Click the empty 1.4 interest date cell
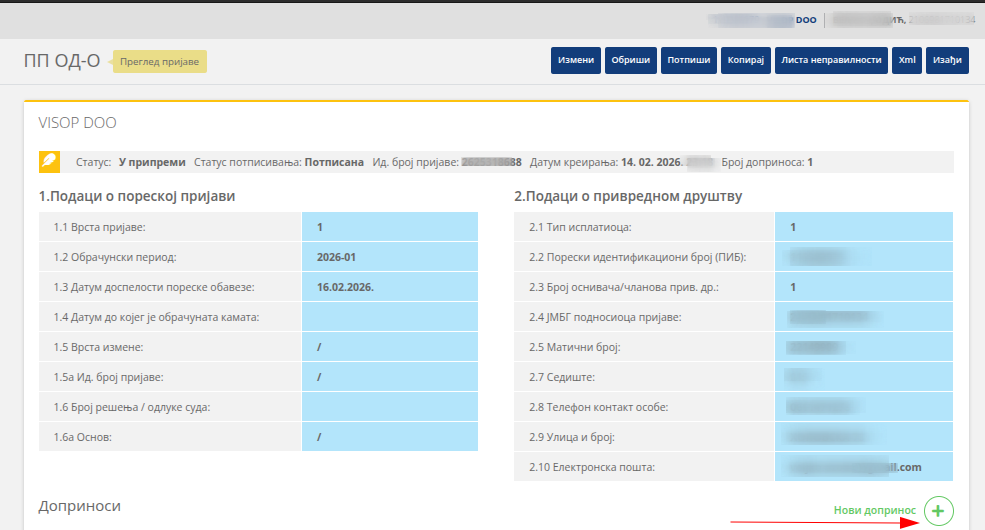The image size is (985, 530). tap(390, 317)
